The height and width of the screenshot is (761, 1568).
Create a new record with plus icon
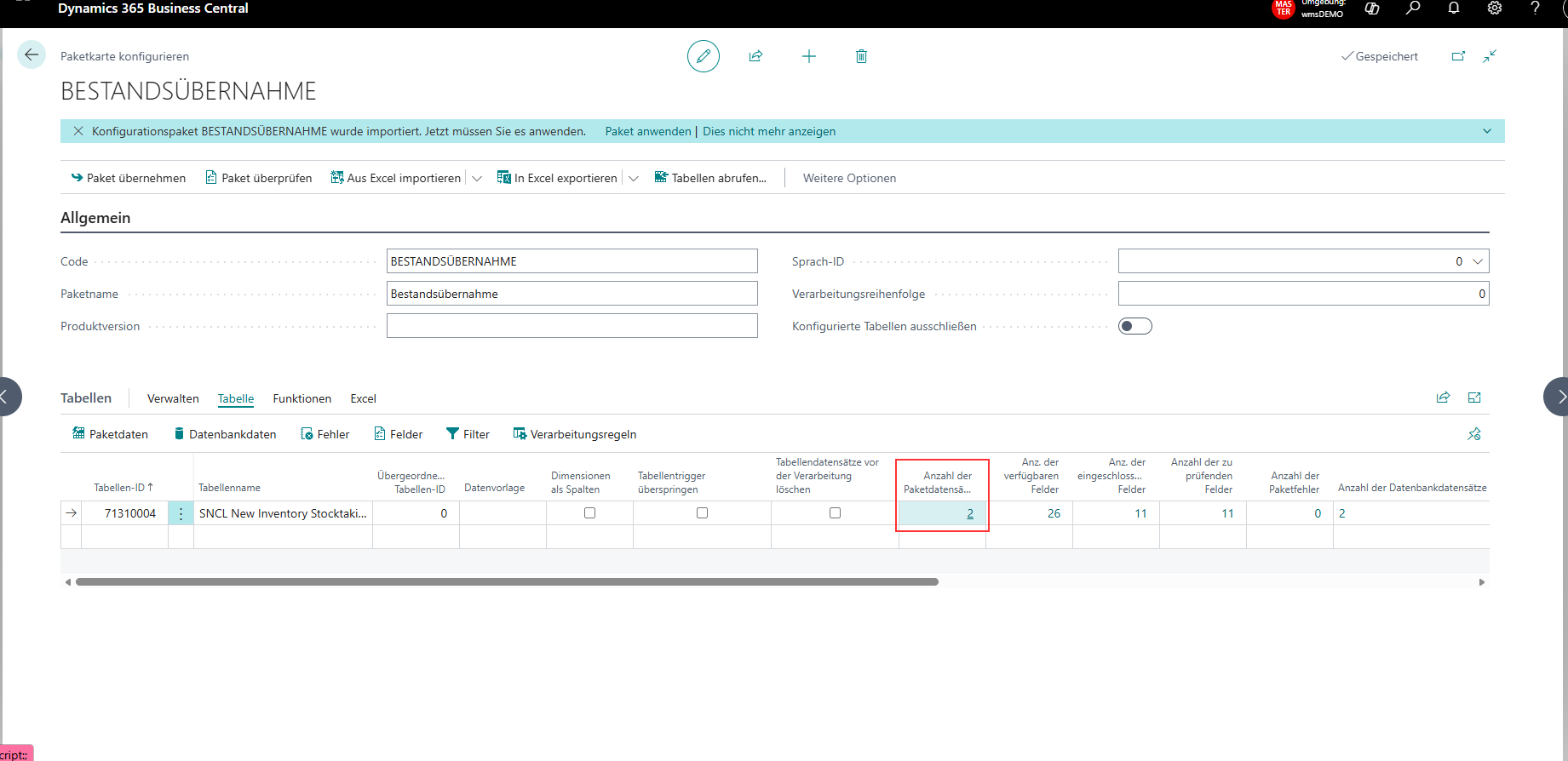click(809, 56)
